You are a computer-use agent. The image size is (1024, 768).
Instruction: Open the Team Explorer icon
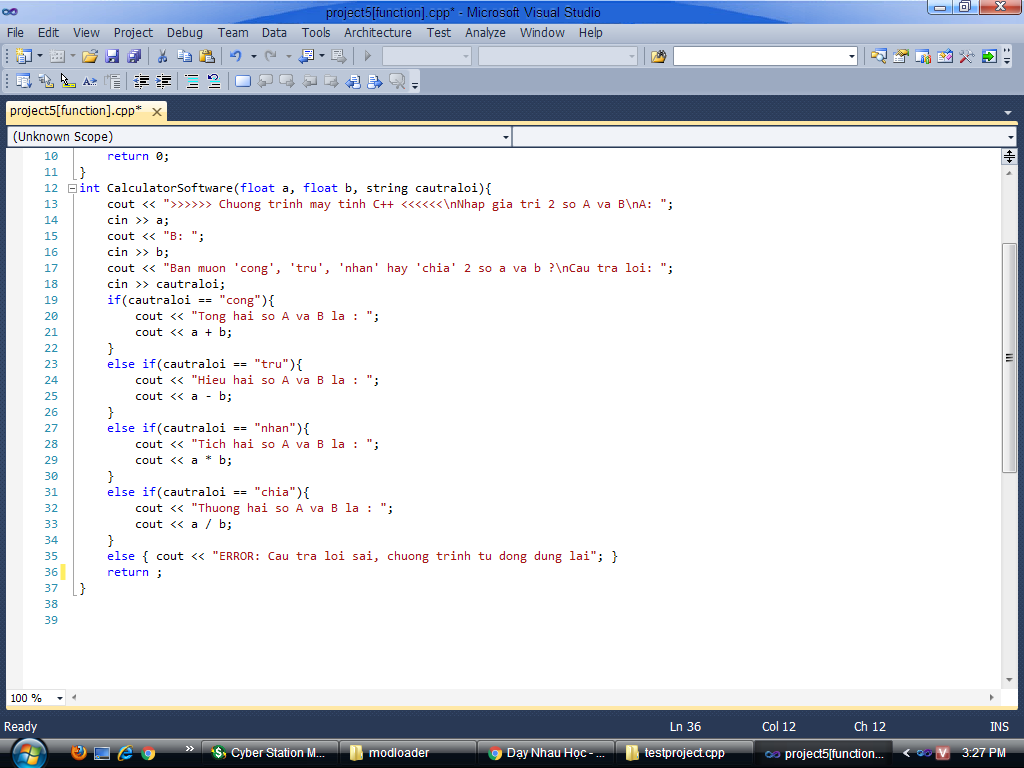point(923,57)
